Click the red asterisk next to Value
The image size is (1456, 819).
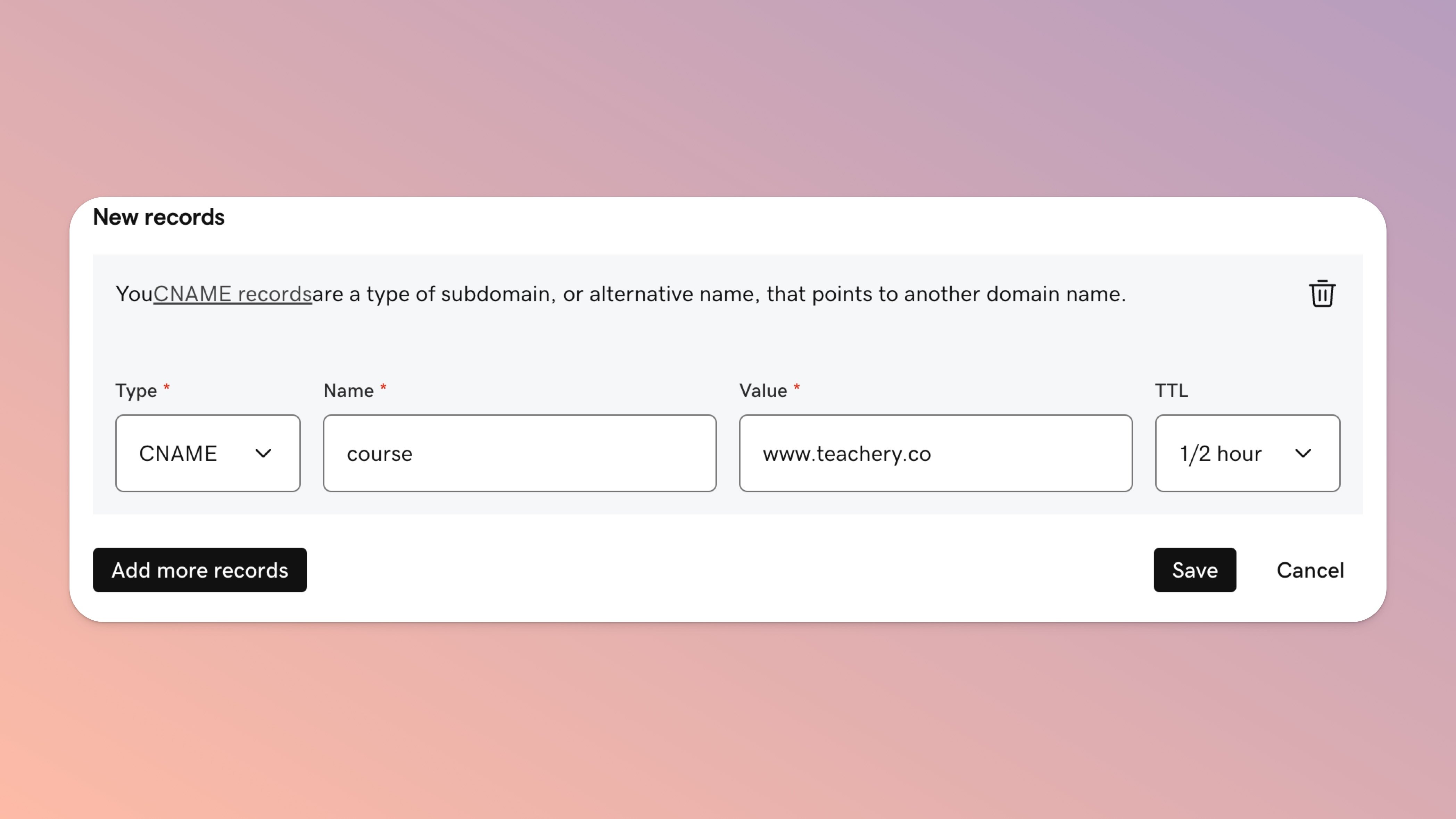click(796, 387)
